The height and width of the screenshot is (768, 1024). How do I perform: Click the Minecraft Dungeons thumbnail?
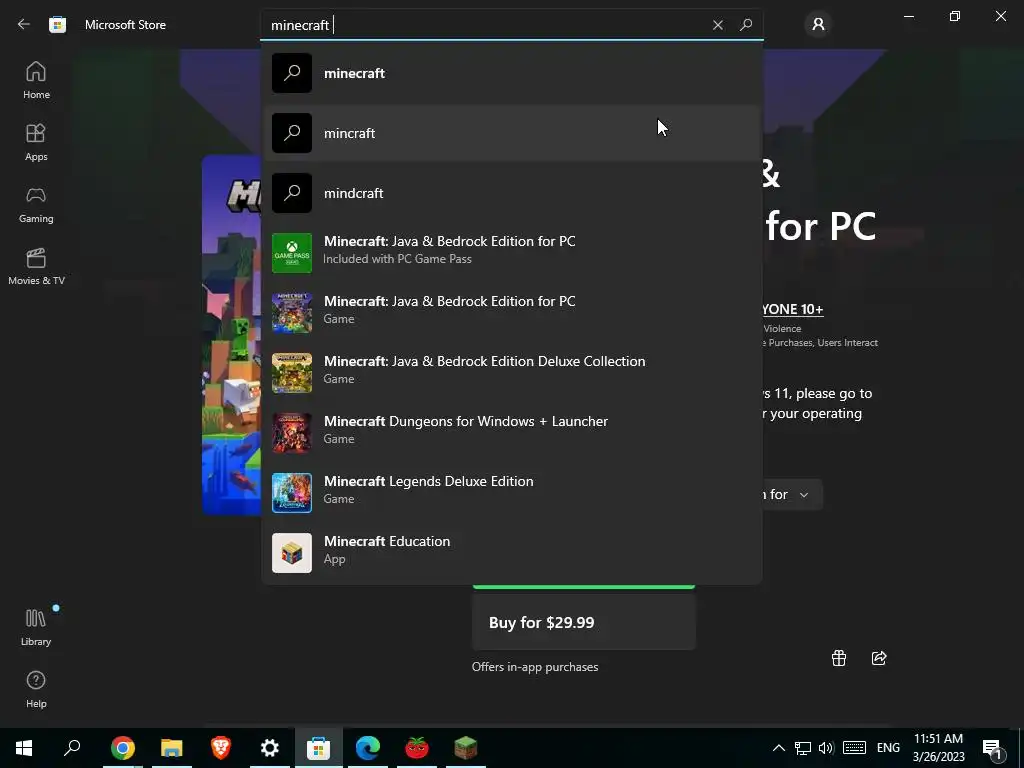point(292,433)
